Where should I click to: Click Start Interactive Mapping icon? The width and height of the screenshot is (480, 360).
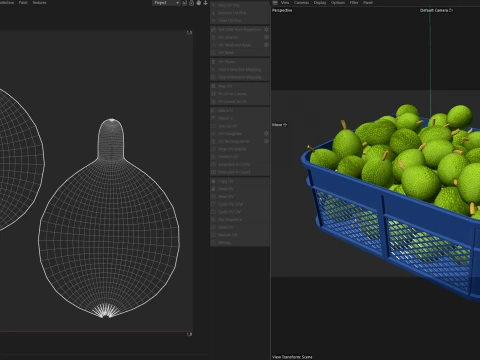click(214, 70)
